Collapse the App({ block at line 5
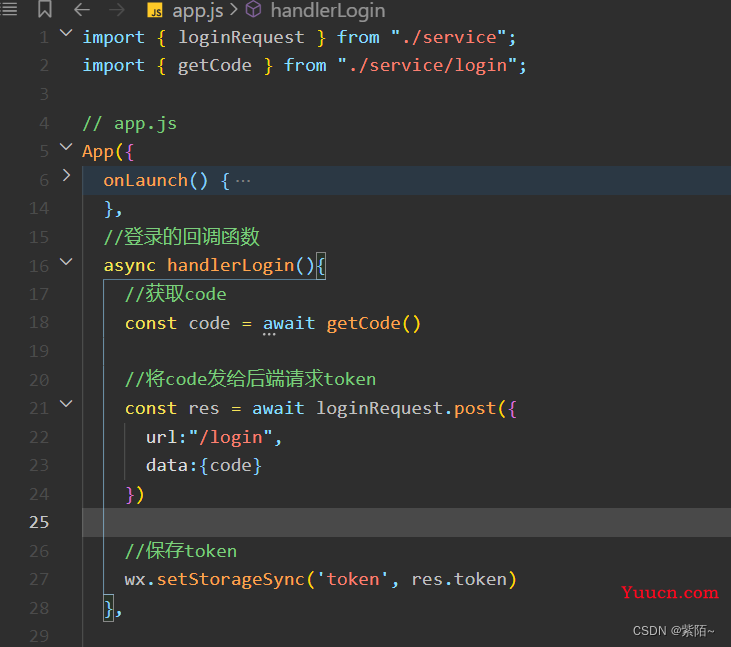This screenshot has width=731, height=647. pyautogui.click(x=66, y=147)
